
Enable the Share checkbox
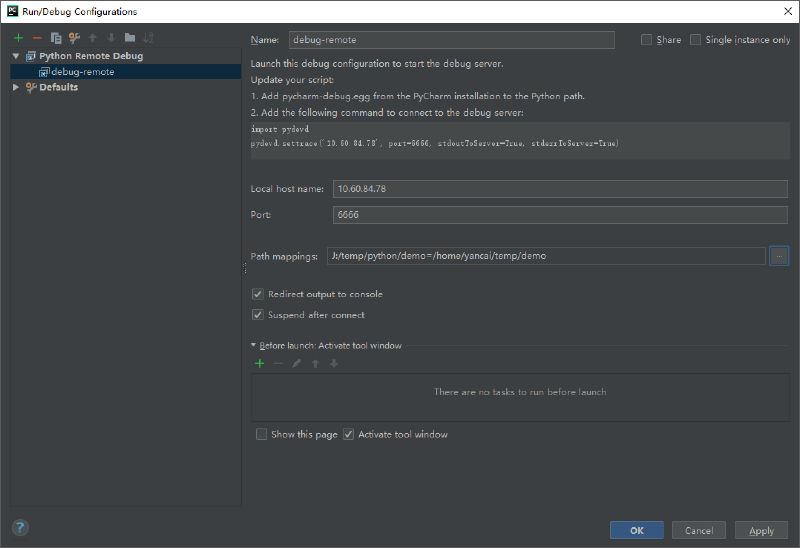point(646,40)
